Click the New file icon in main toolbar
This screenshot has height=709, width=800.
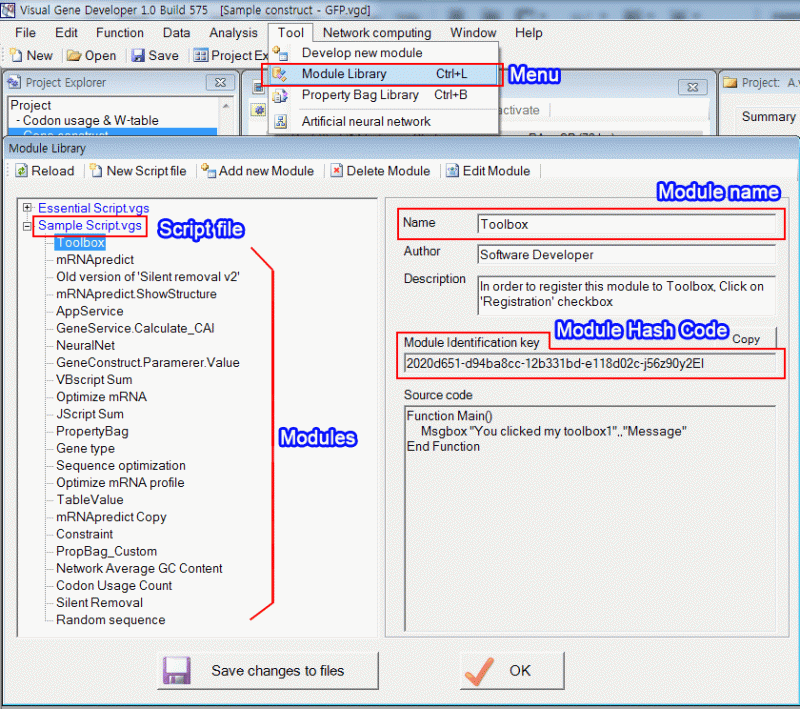click(16, 55)
